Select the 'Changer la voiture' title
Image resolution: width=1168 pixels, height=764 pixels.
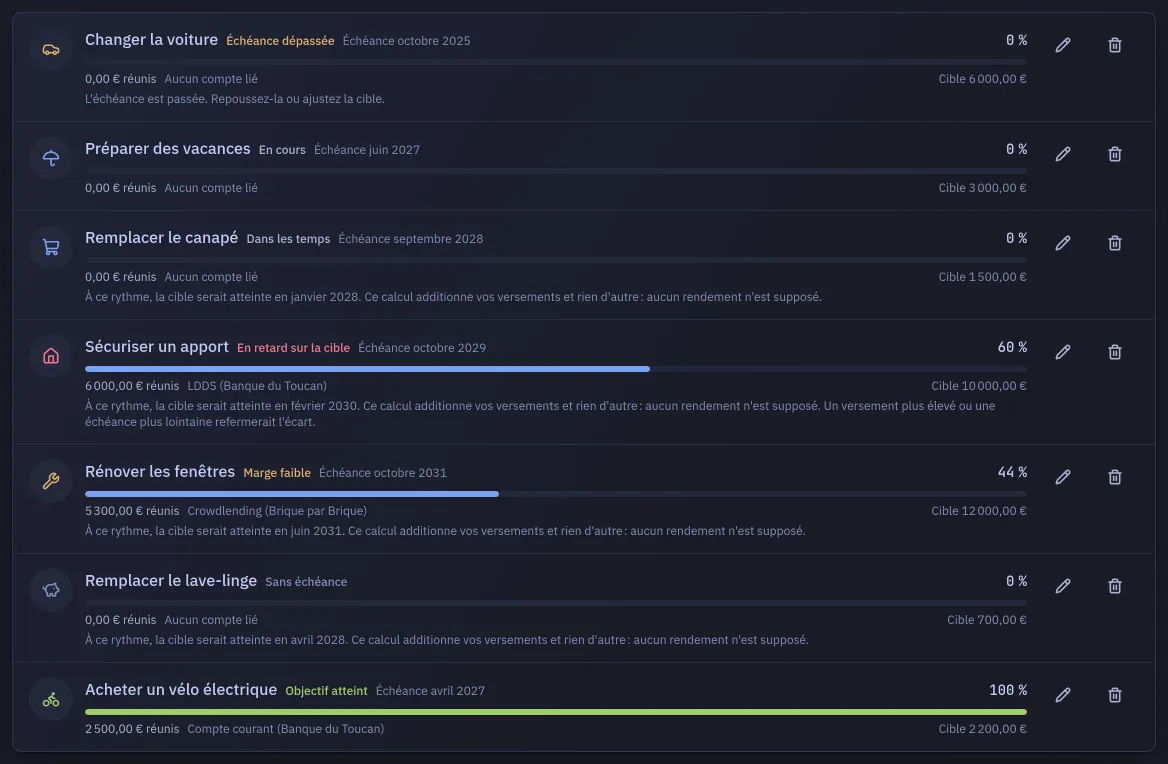[151, 39]
